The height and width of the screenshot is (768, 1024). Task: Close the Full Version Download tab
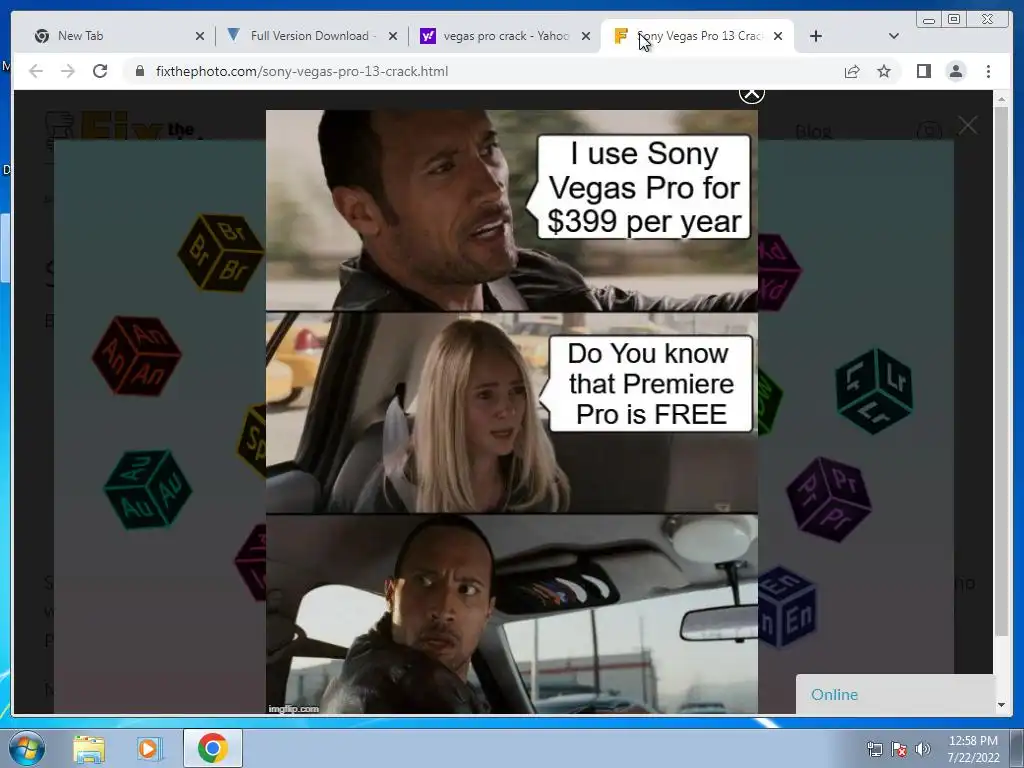(393, 37)
